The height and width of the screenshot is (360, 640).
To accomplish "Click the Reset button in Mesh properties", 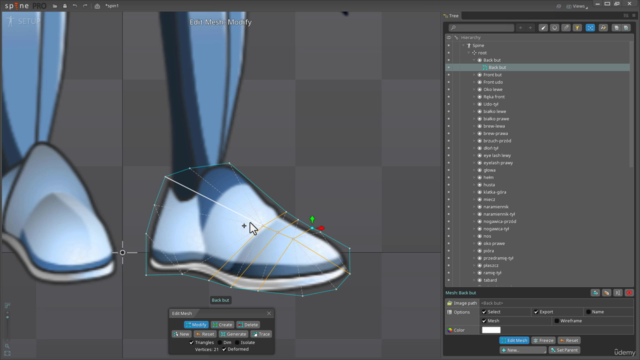I will point(569,340).
